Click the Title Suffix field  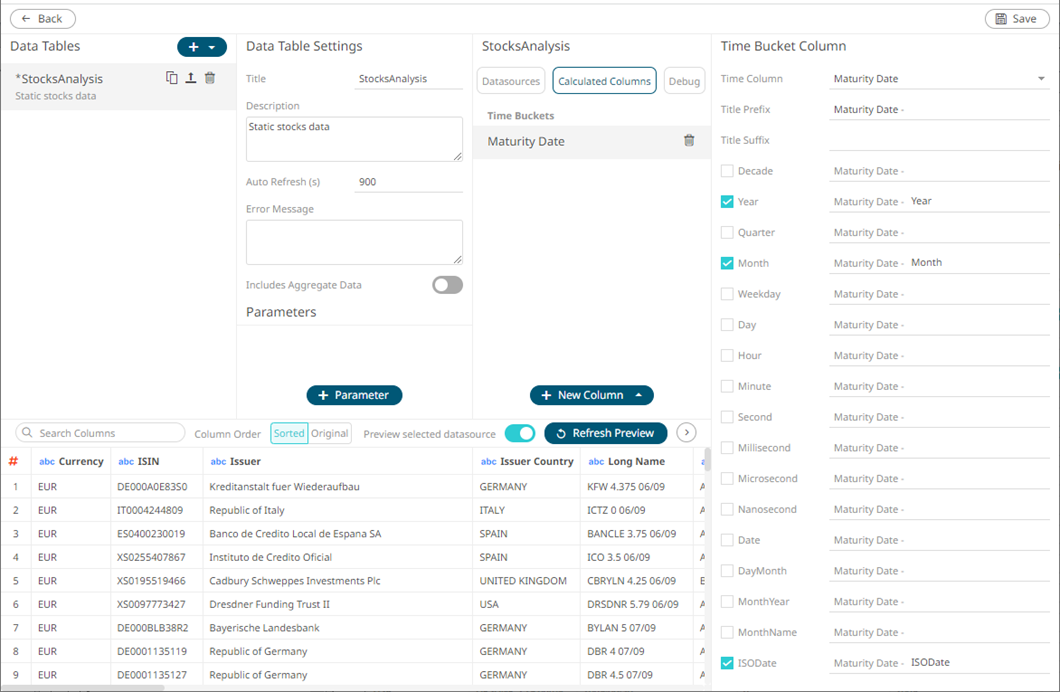click(x=940, y=140)
